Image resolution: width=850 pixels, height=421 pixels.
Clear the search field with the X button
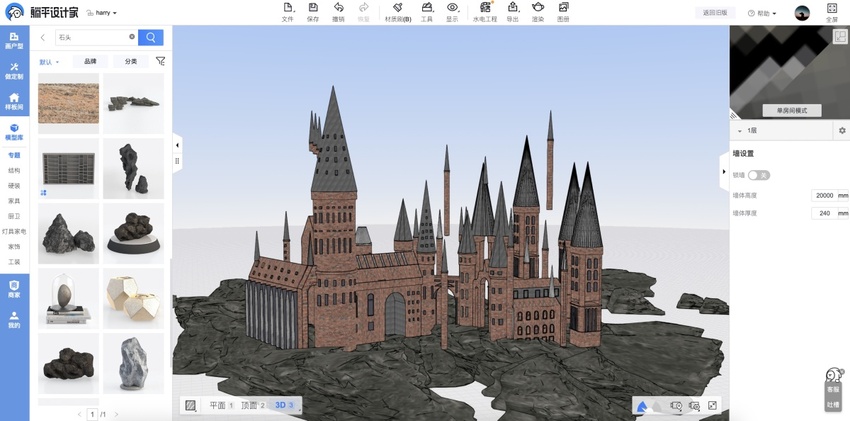(132, 37)
